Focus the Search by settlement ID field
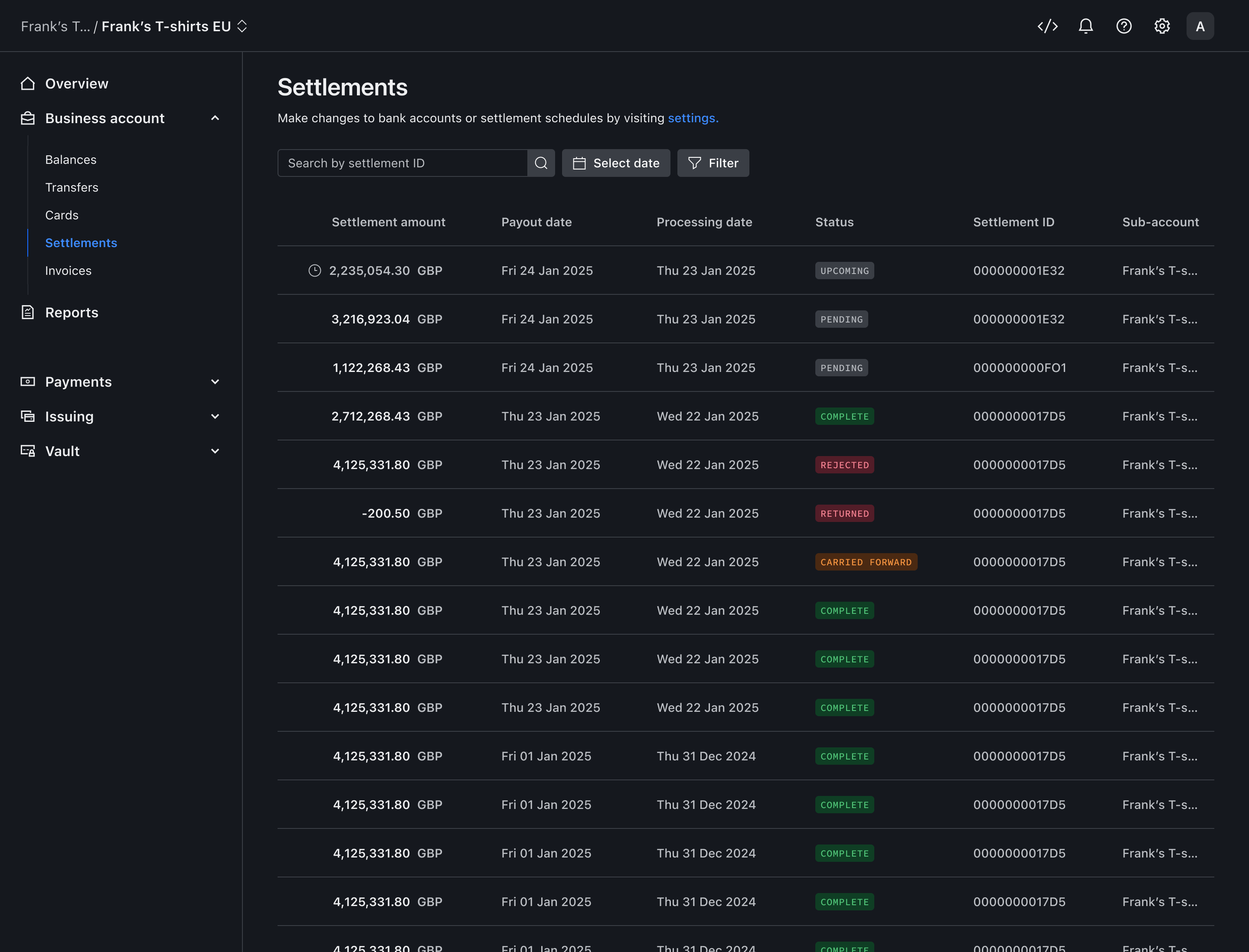Viewport: 1249px width, 952px height. [402, 163]
